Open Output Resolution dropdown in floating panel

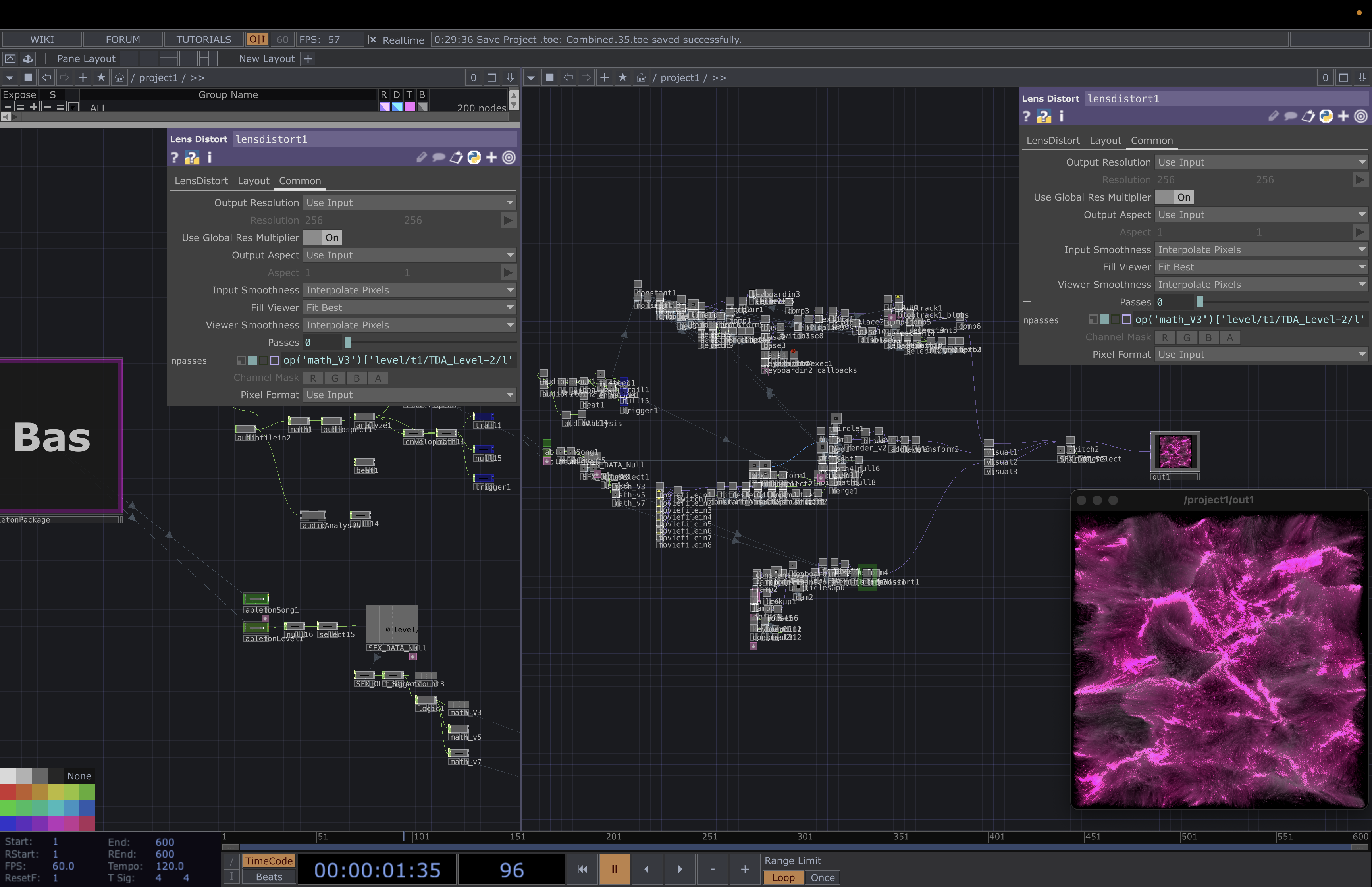click(x=409, y=203)
